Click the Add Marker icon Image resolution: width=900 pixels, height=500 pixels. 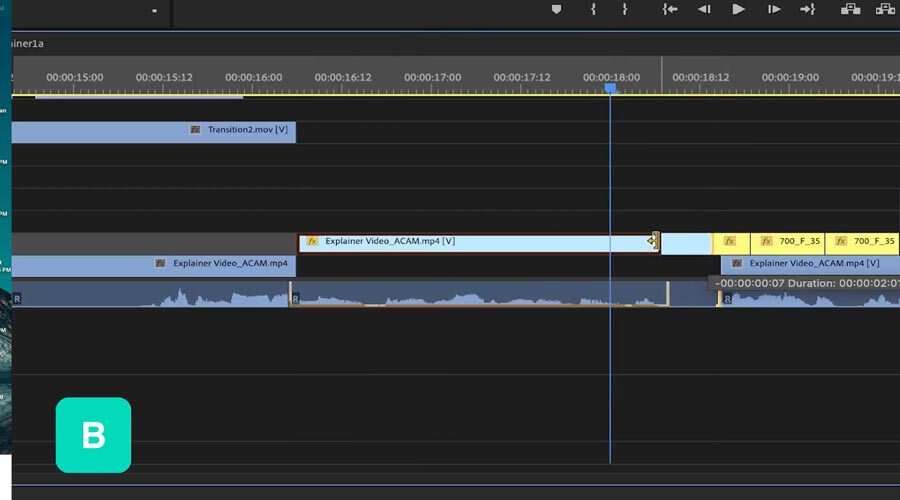coord(556,9)
